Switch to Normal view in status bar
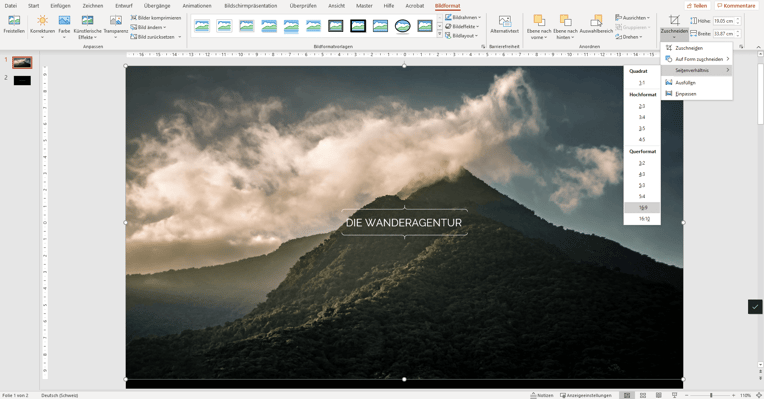The image size is (764, 399). pos(627,395)
